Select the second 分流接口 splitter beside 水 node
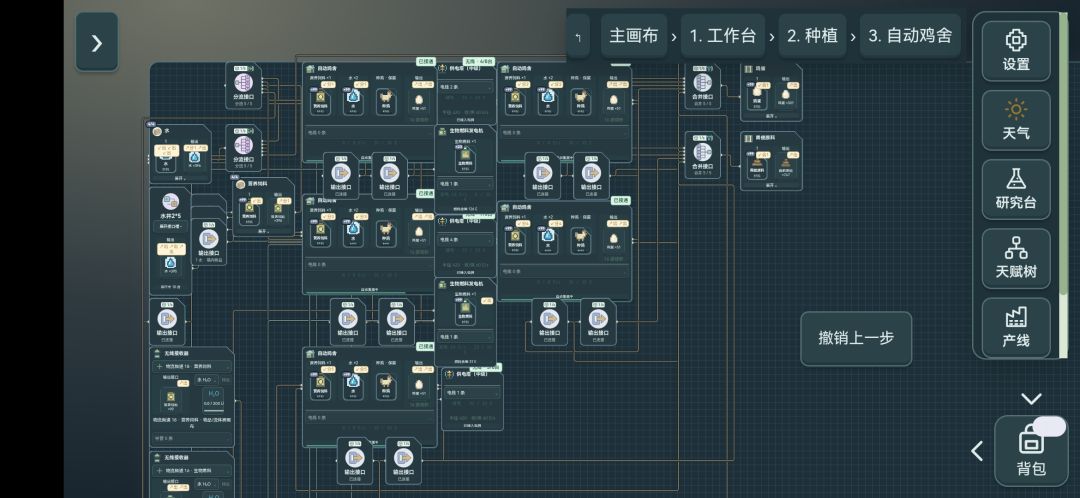This screenshot has height=498, width=1080. pos(243,148)
